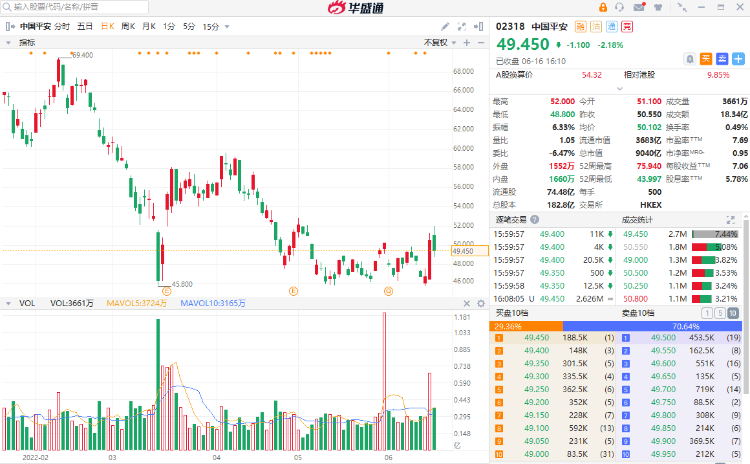Select the pencil drawing tool above chart
750x464 pixels.
pos(445,26)
